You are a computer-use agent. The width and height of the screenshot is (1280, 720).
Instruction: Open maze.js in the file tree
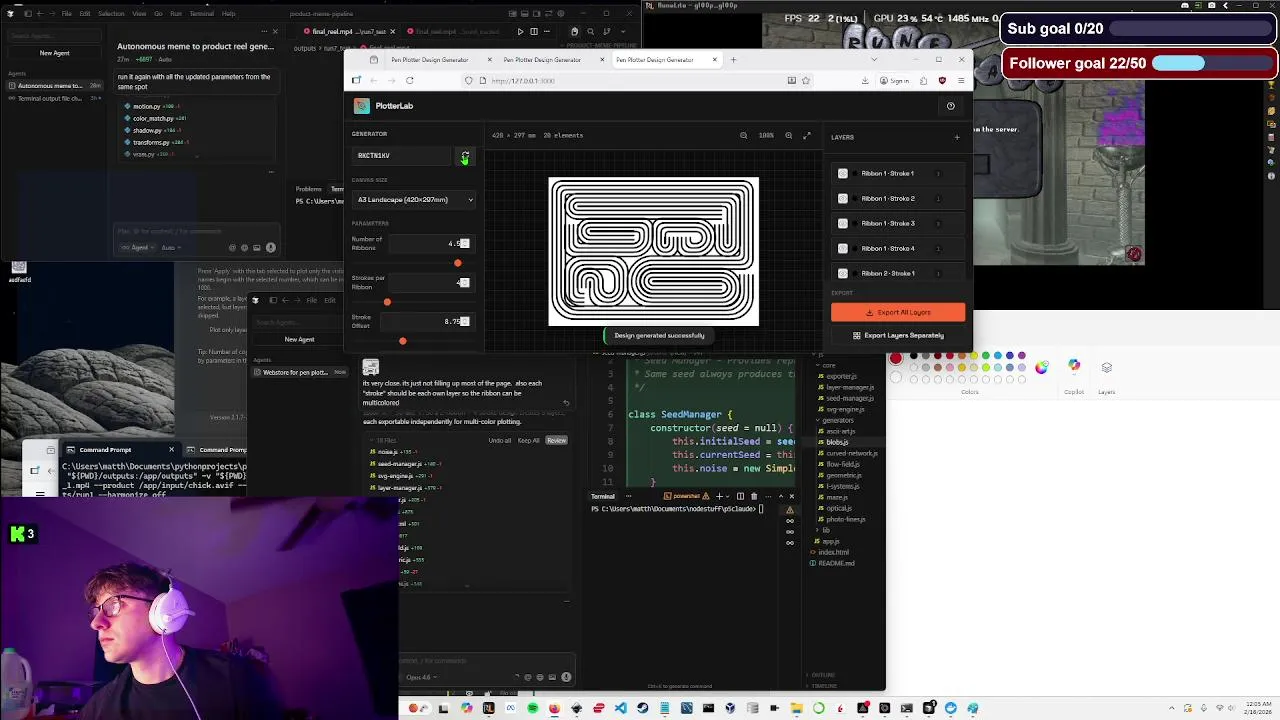click(837, 497)
